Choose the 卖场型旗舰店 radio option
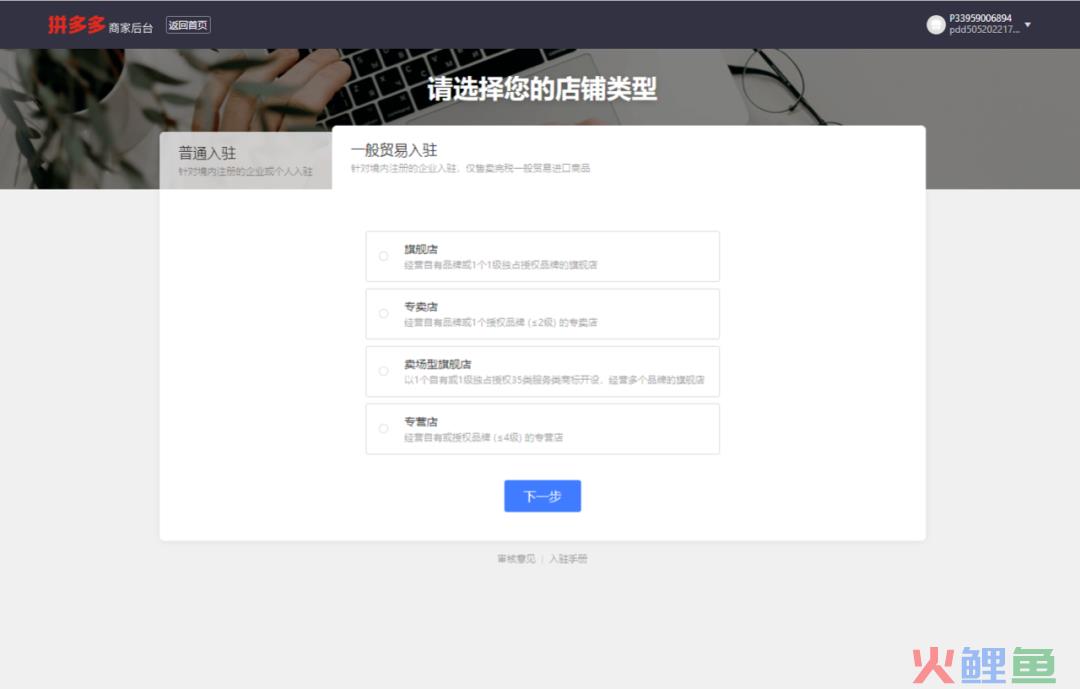1080x689 pixels. point(383,371)
